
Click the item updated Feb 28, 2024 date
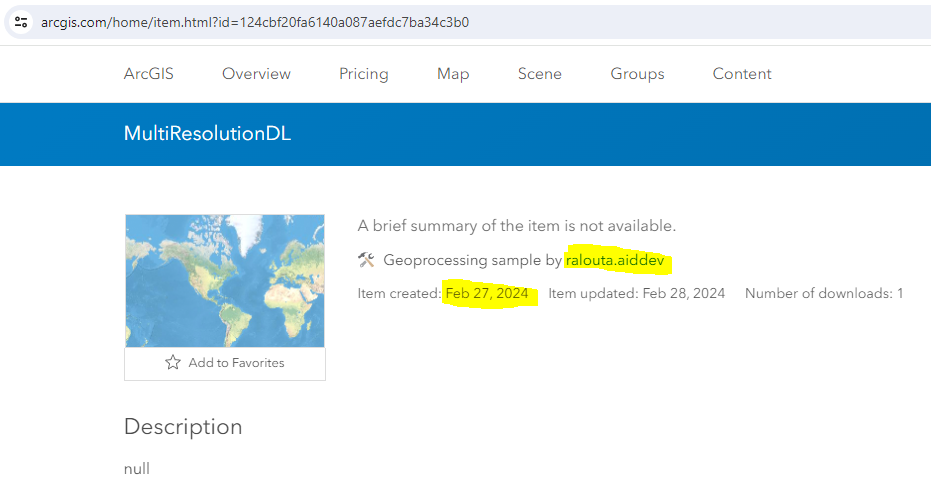click(x=684, y=294)
